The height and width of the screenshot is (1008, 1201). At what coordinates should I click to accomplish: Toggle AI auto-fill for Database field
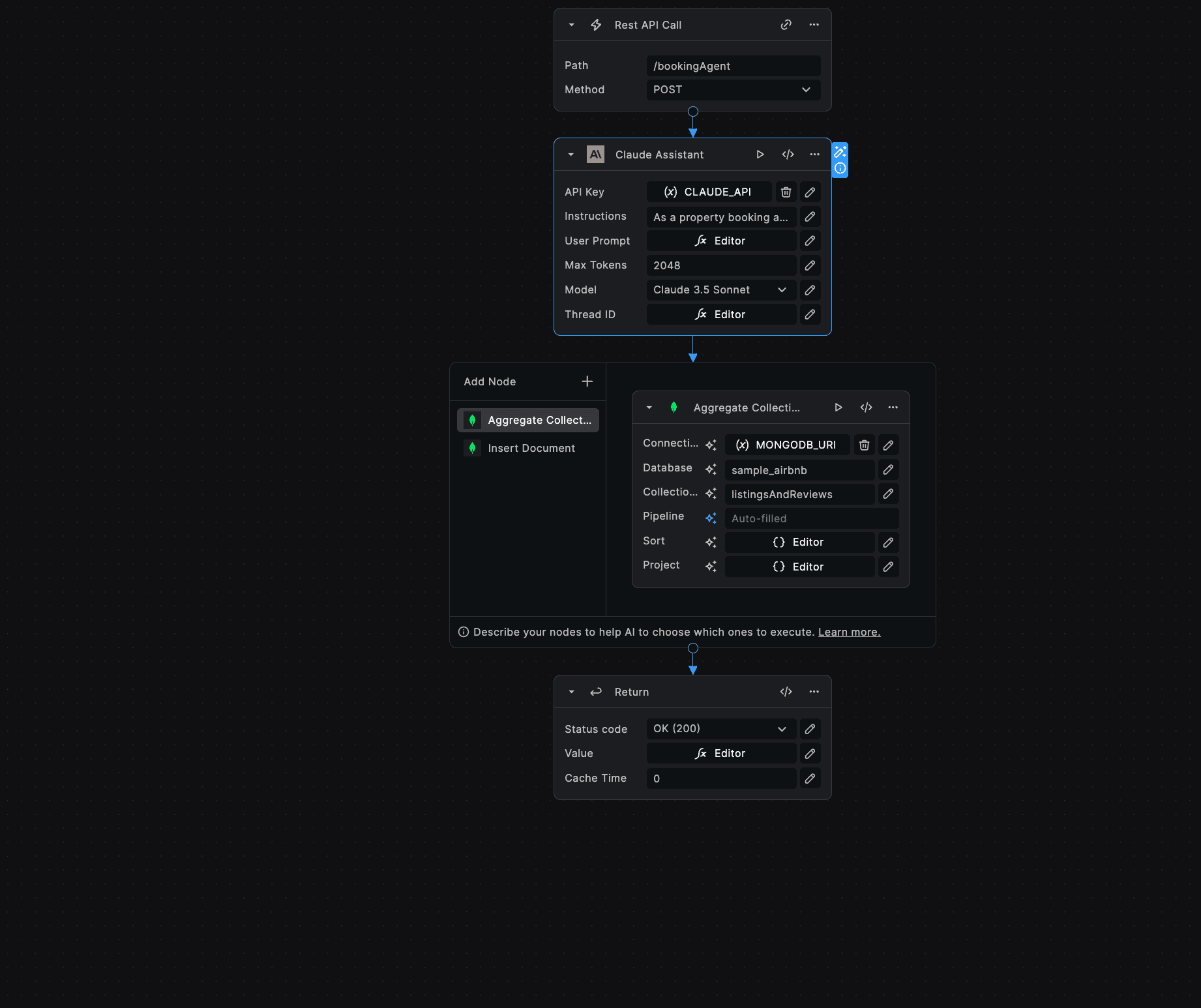[711, 469]
